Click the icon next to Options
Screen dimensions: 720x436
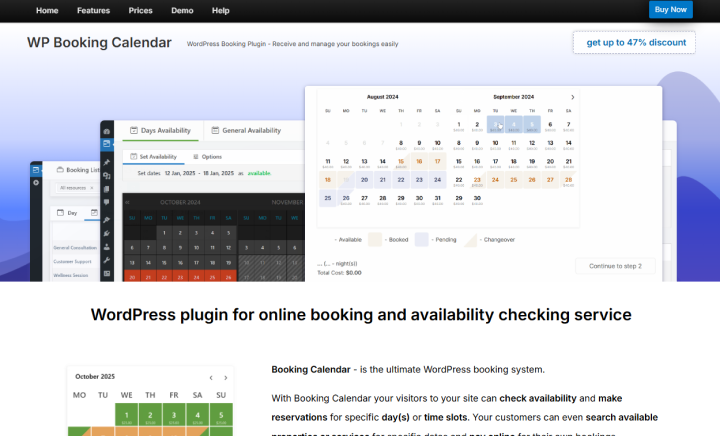[x=196, y=157]
